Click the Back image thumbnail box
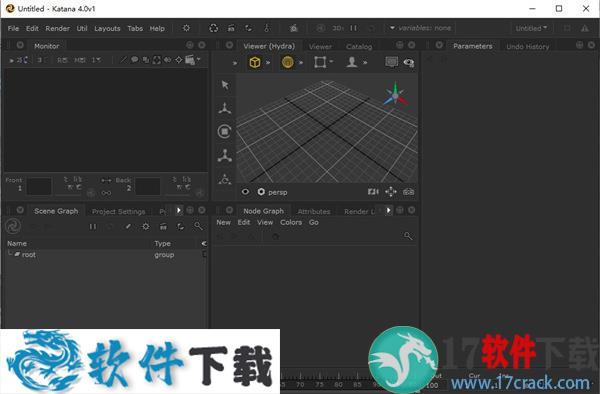 point(147,186)
